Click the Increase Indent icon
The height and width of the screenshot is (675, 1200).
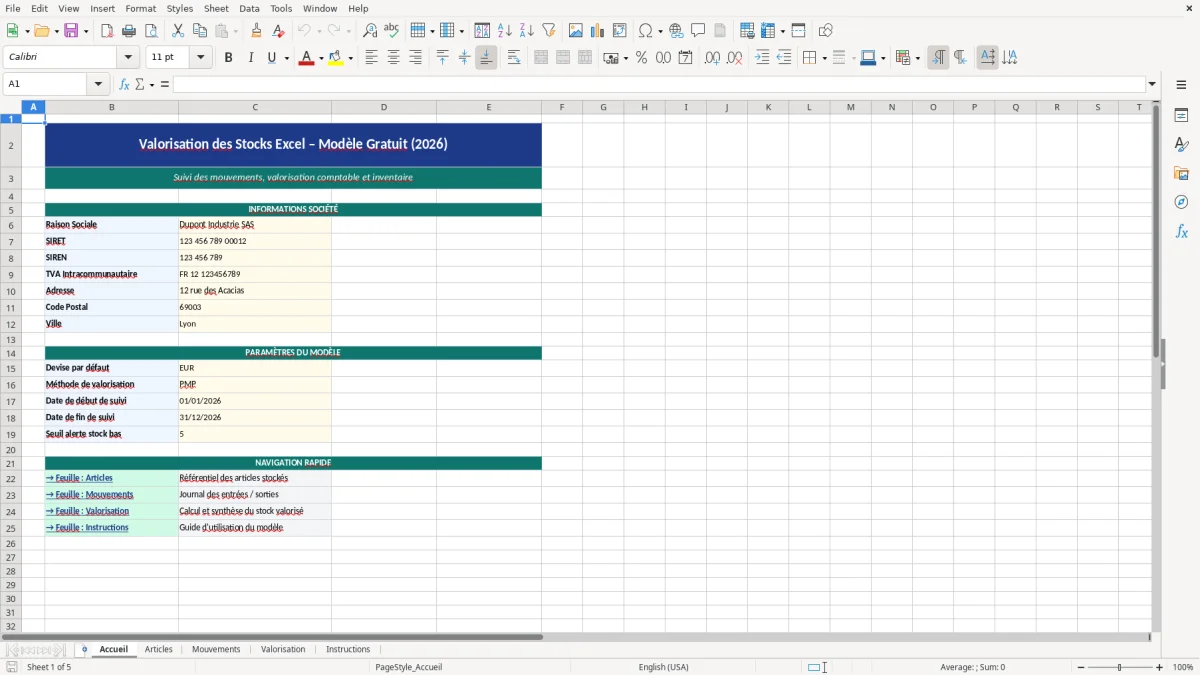click(762, 58)
